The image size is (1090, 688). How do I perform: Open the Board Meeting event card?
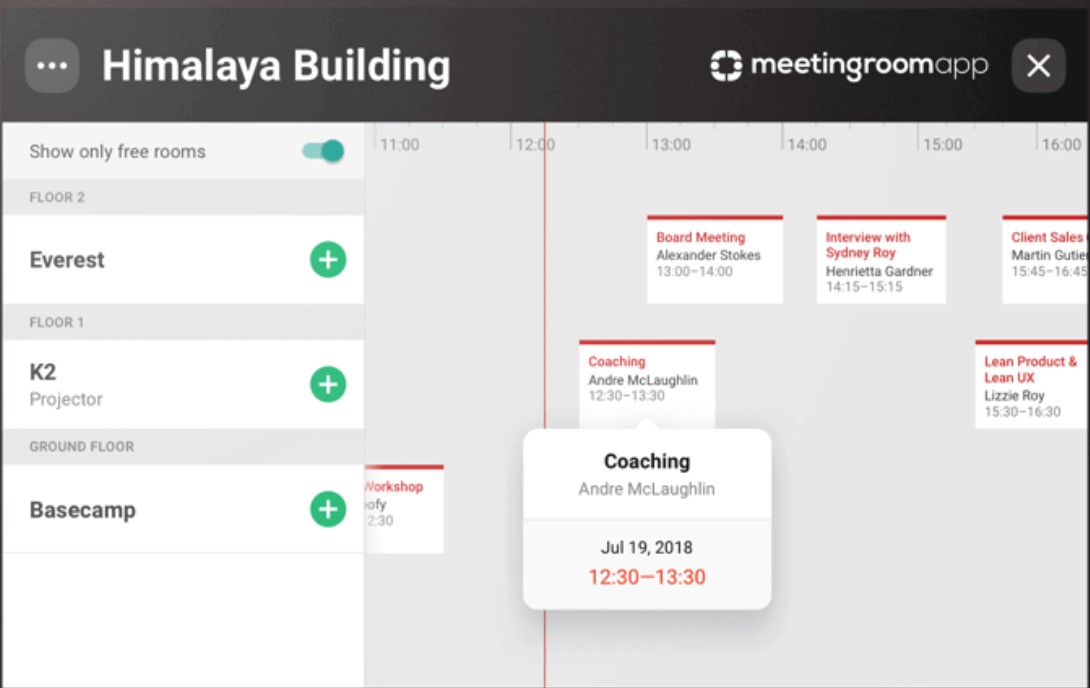pyautogui.click(x=715, y=258)
